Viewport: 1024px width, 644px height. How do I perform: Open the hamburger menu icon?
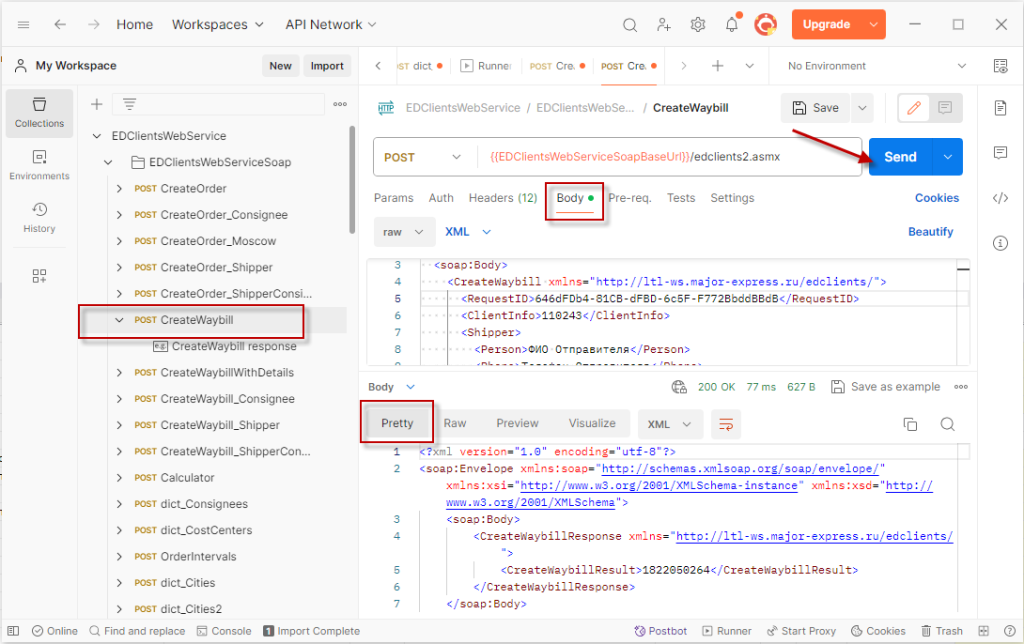(24, 25)
